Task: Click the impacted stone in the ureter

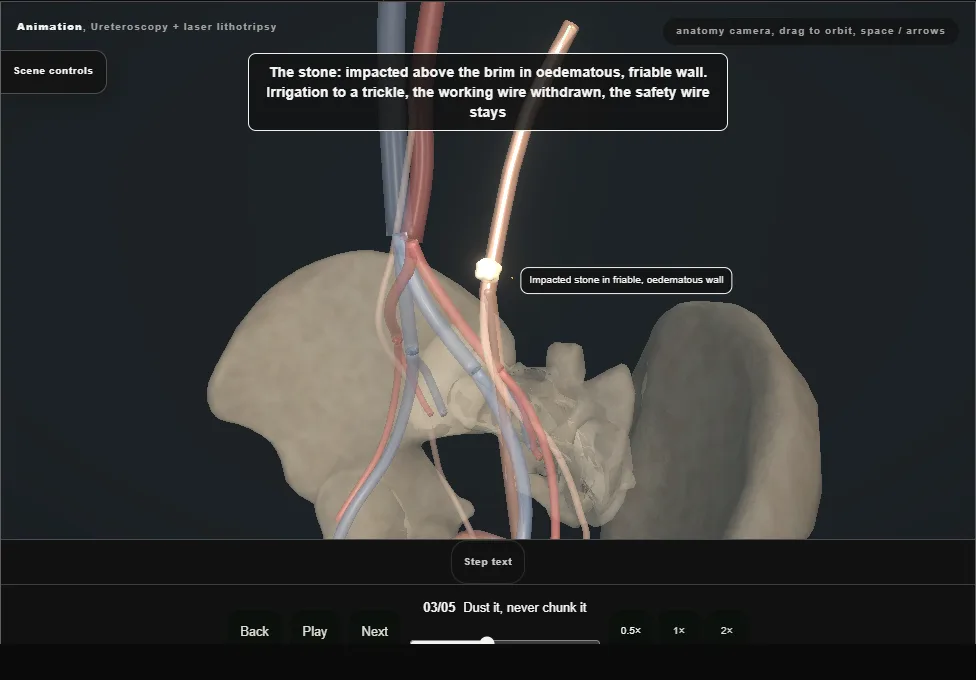Action: click(x=488, y=270)
